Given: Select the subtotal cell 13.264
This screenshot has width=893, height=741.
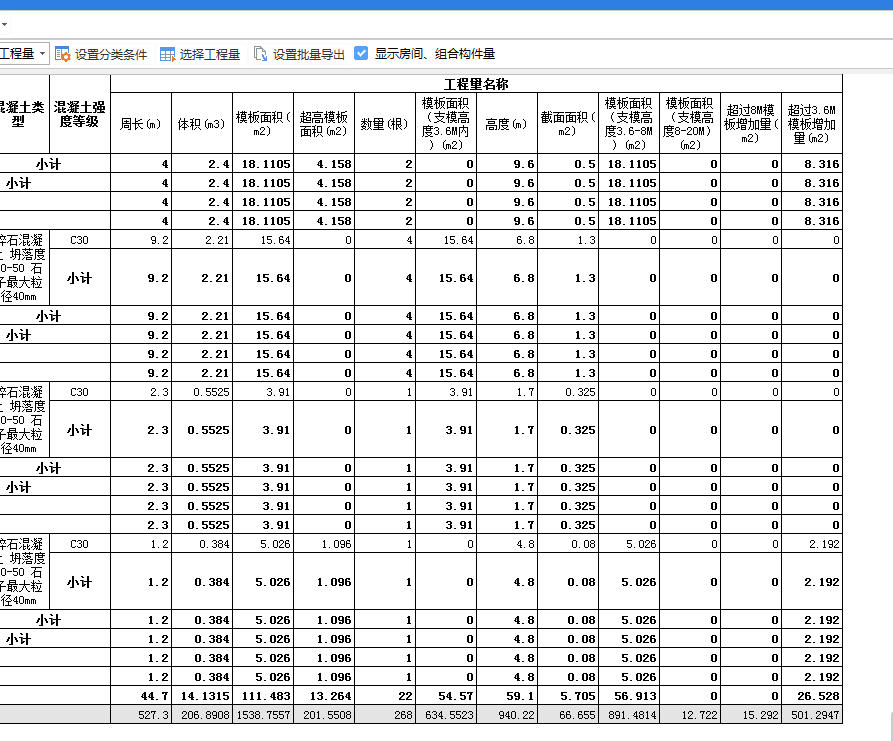Looking at the screenshot, I should click(323, 696).
